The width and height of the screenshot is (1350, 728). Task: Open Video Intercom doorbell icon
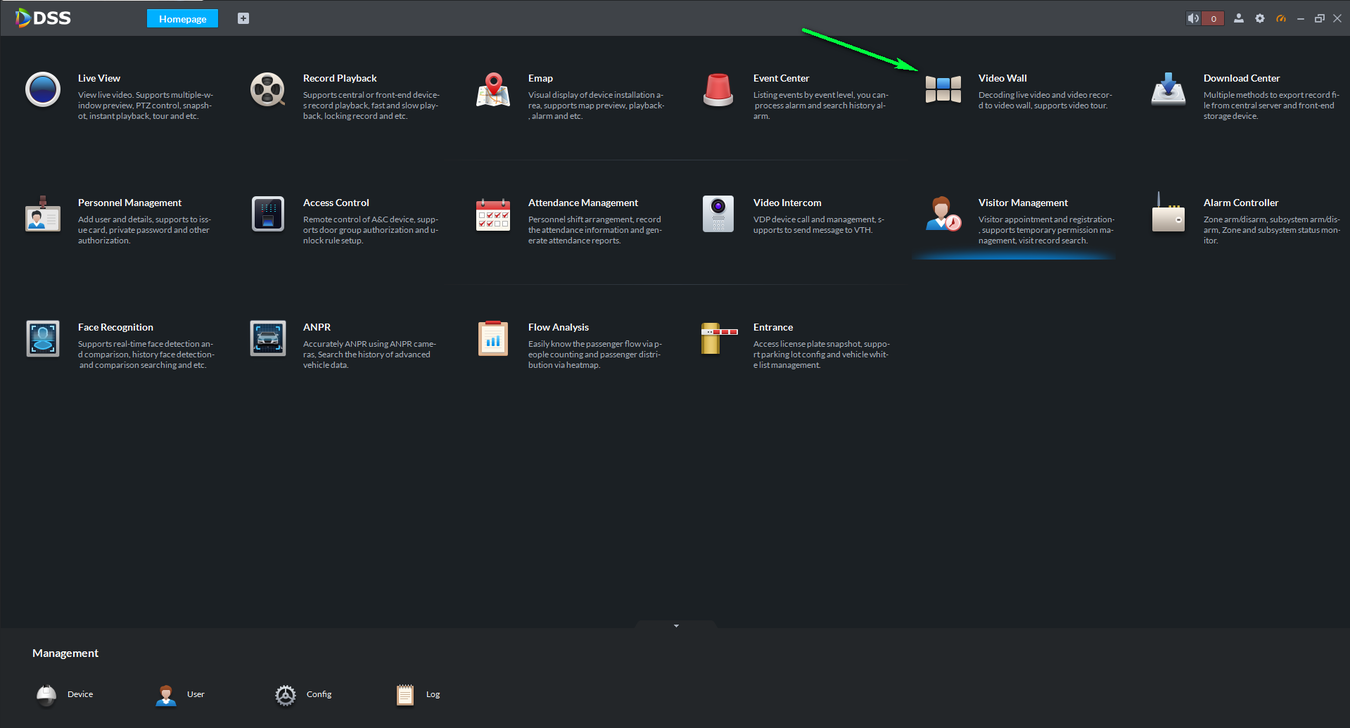[x=718, y=213]
